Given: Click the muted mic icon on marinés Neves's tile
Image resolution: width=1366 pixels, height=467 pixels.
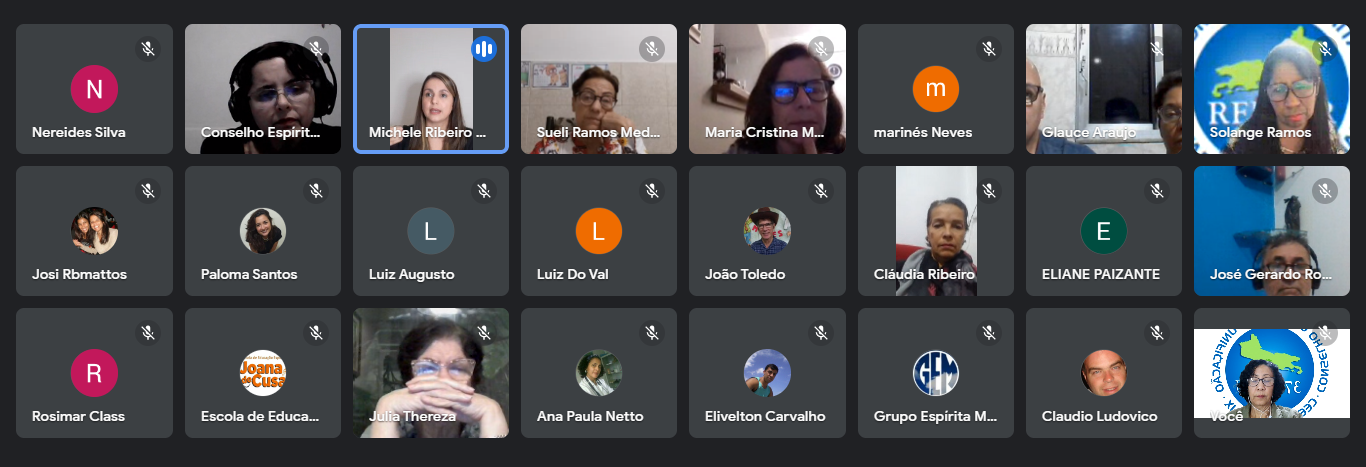Looking at the screenshot, I should [989, 48].
